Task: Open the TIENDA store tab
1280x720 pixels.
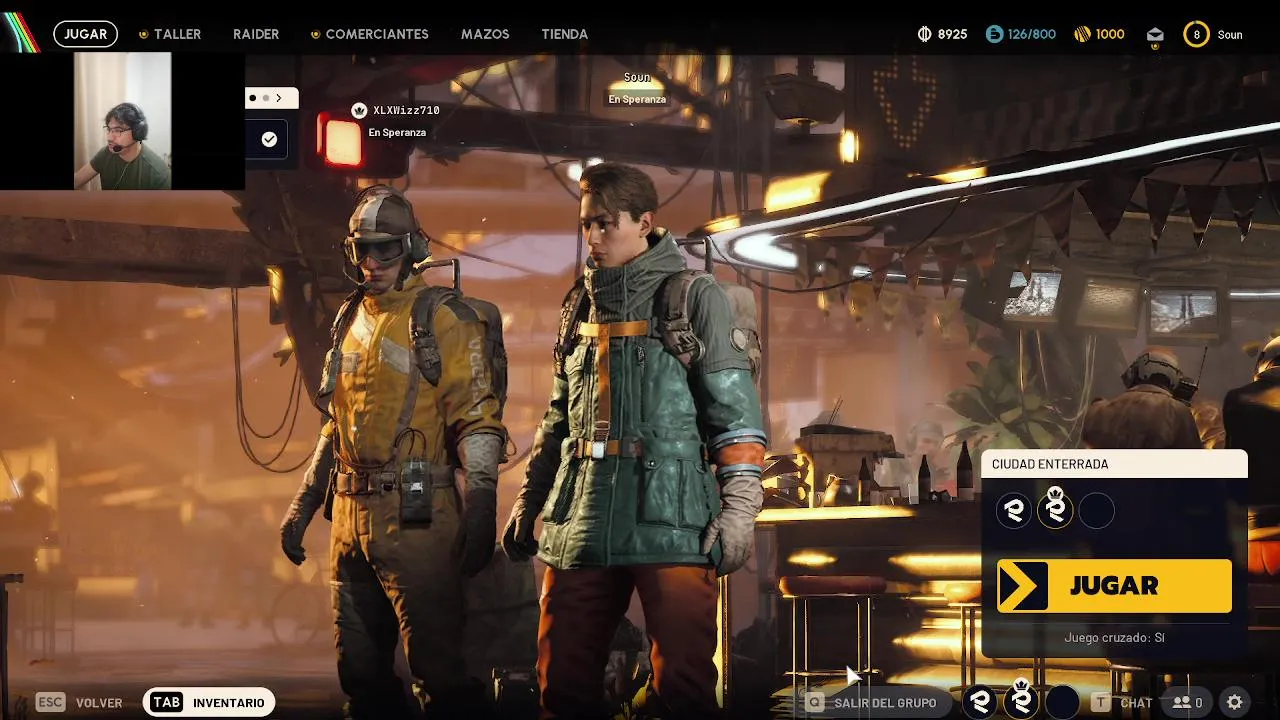Action: coord(565,34)
